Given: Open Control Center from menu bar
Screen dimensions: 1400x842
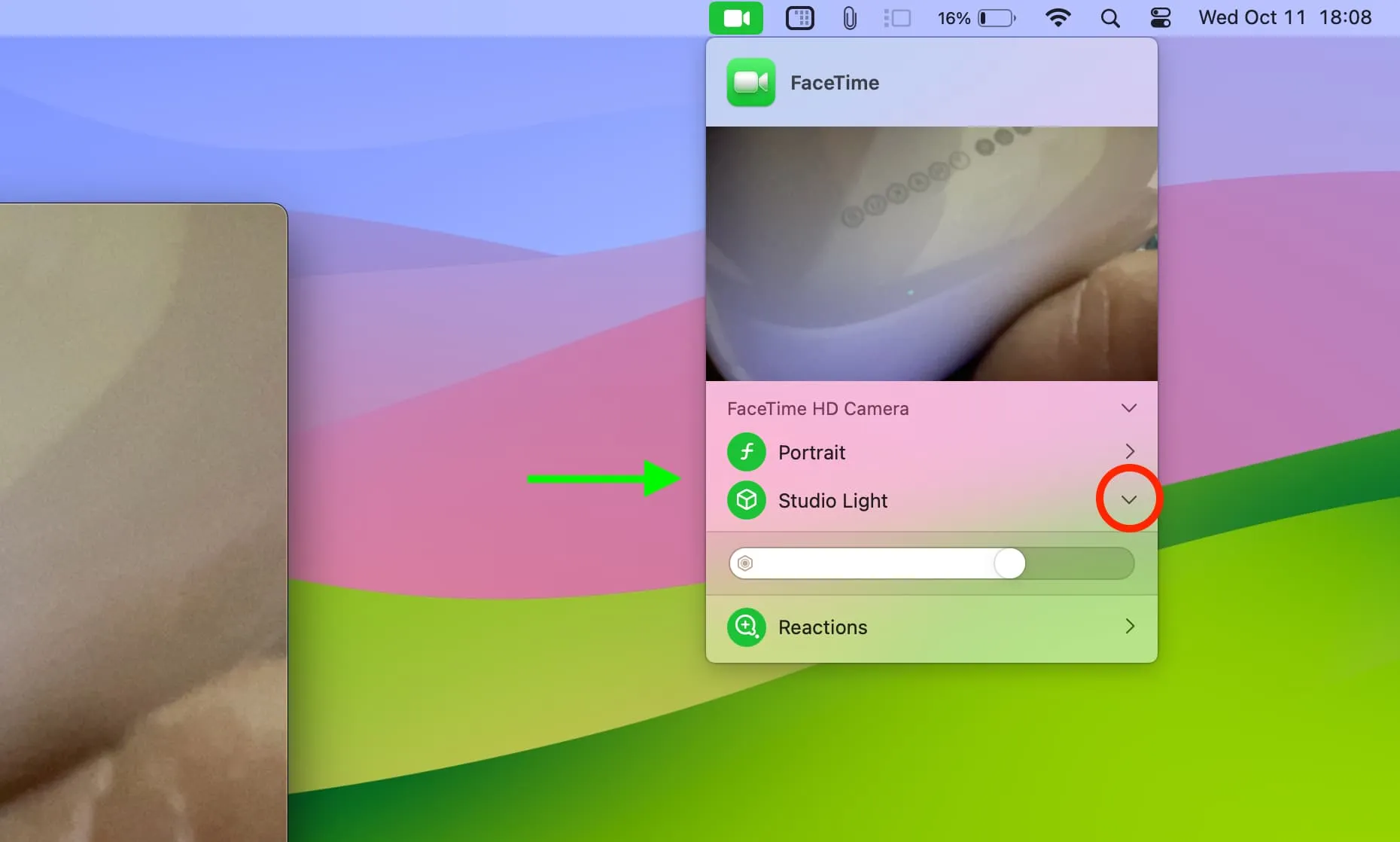Looking at the screenshot, I should click(1161, 18).
